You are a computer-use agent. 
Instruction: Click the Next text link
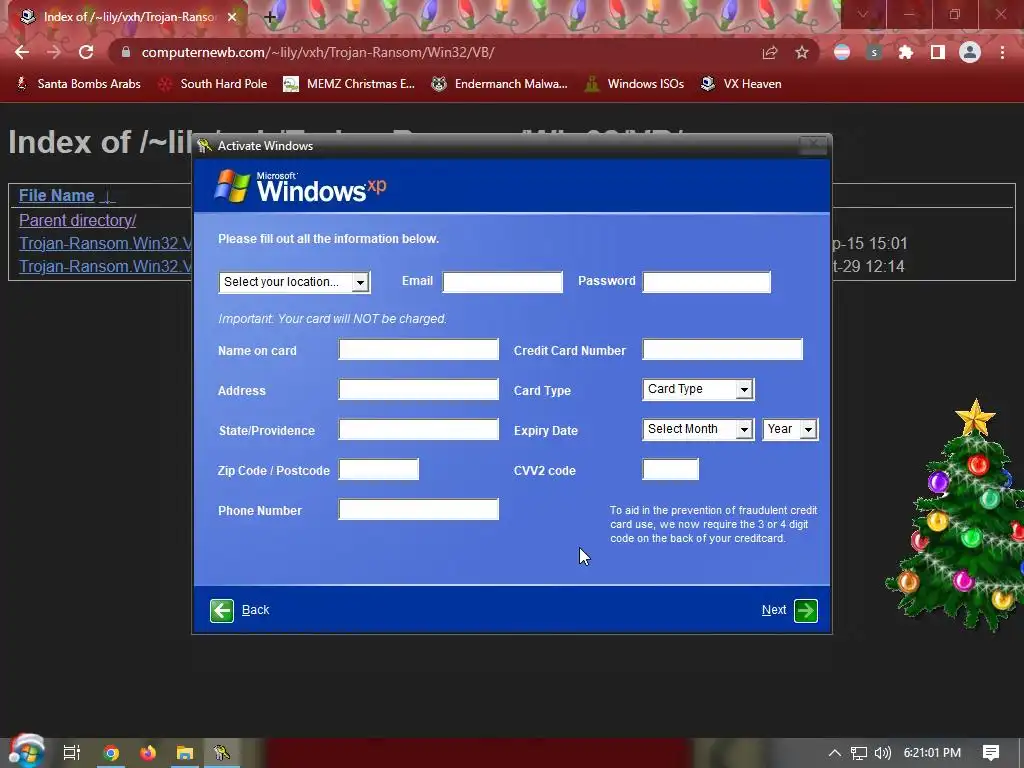coord(774,610)
